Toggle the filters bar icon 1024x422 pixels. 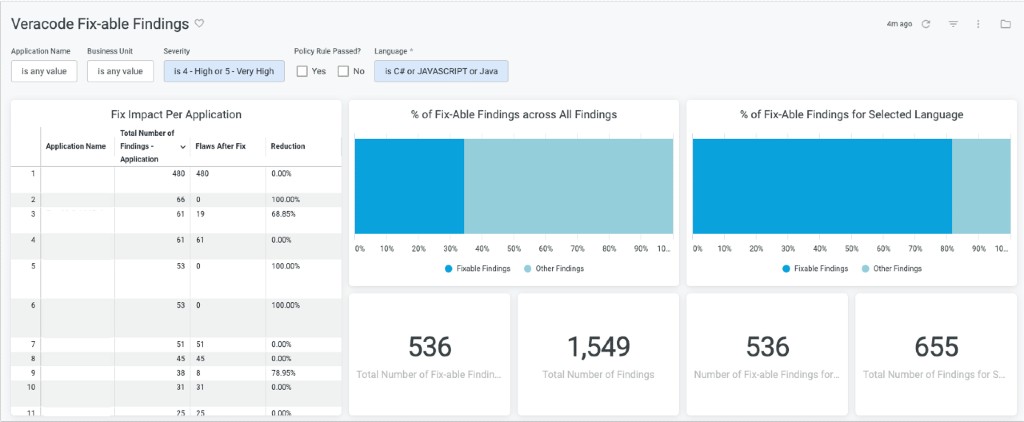point(953,24)
